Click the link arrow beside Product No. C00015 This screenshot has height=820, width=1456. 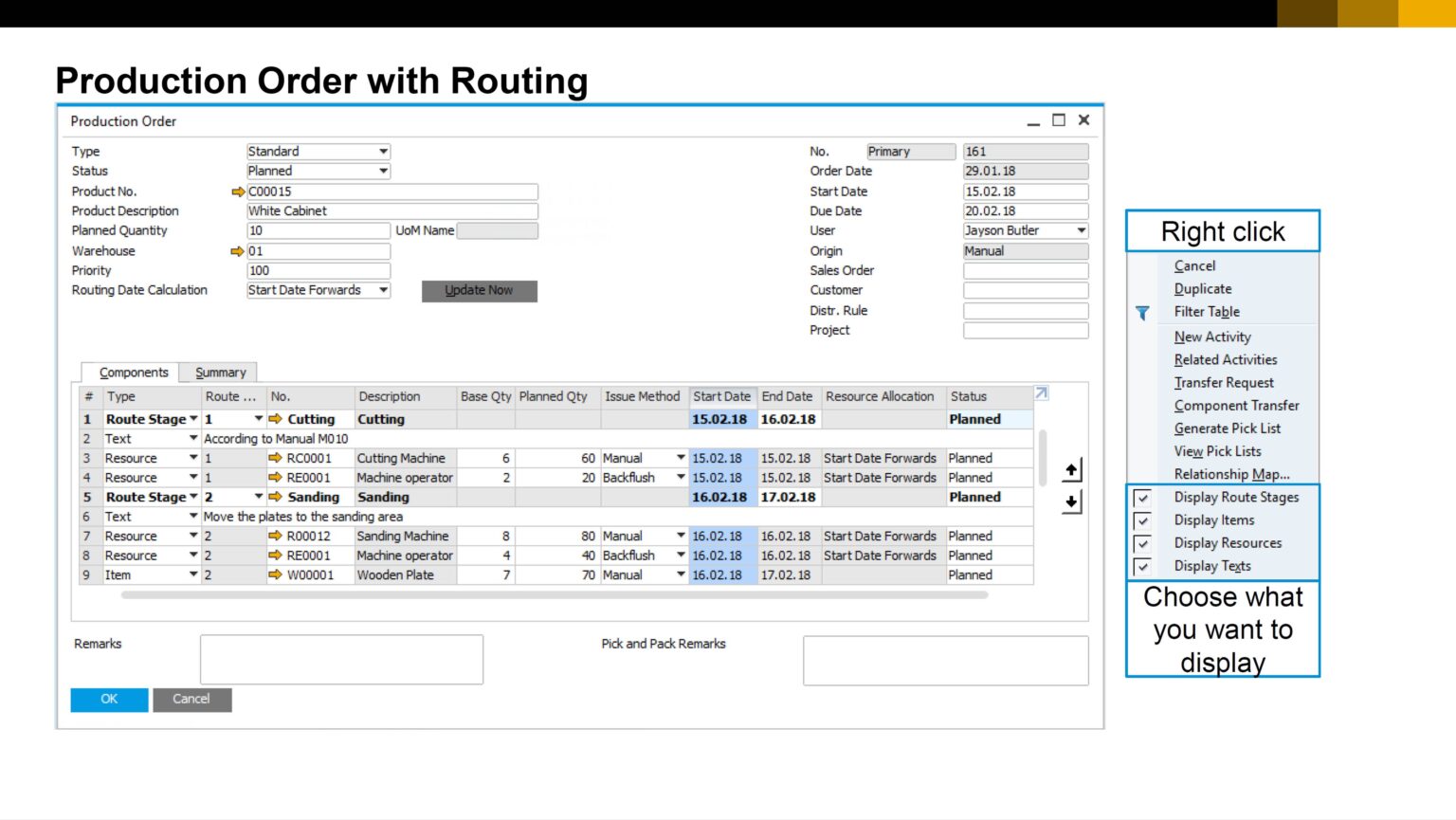pyautogui.click(x=237, y=191)
